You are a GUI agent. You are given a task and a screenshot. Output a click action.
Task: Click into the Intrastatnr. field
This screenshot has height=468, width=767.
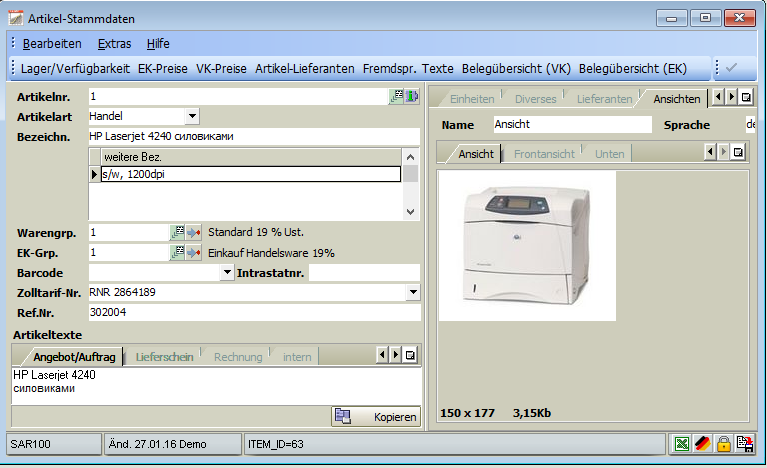(364, 272)
